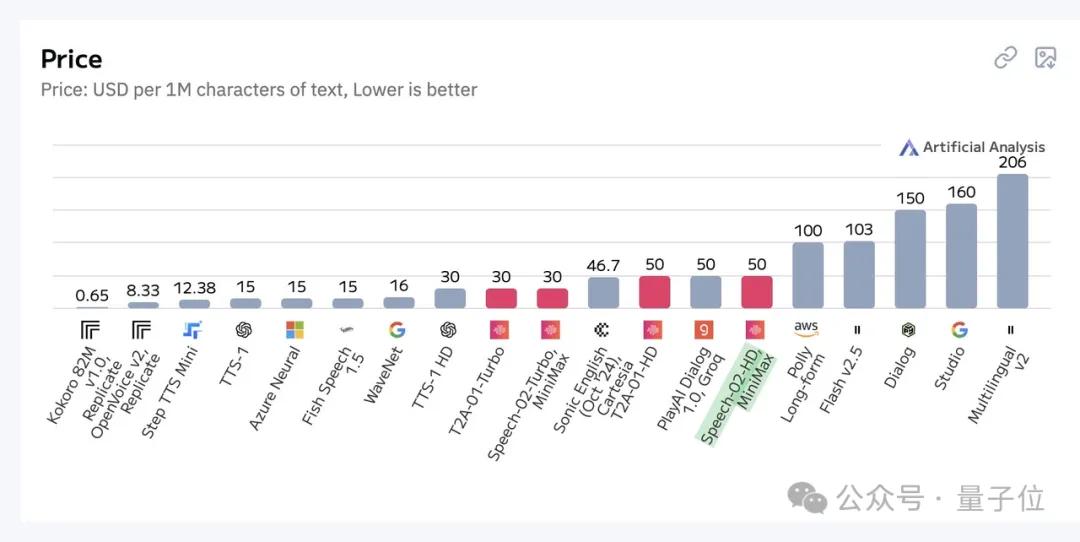The height and width of the screenshot is (542, 1080).
Task: Click the Price chart title
Action: point(71,59)
